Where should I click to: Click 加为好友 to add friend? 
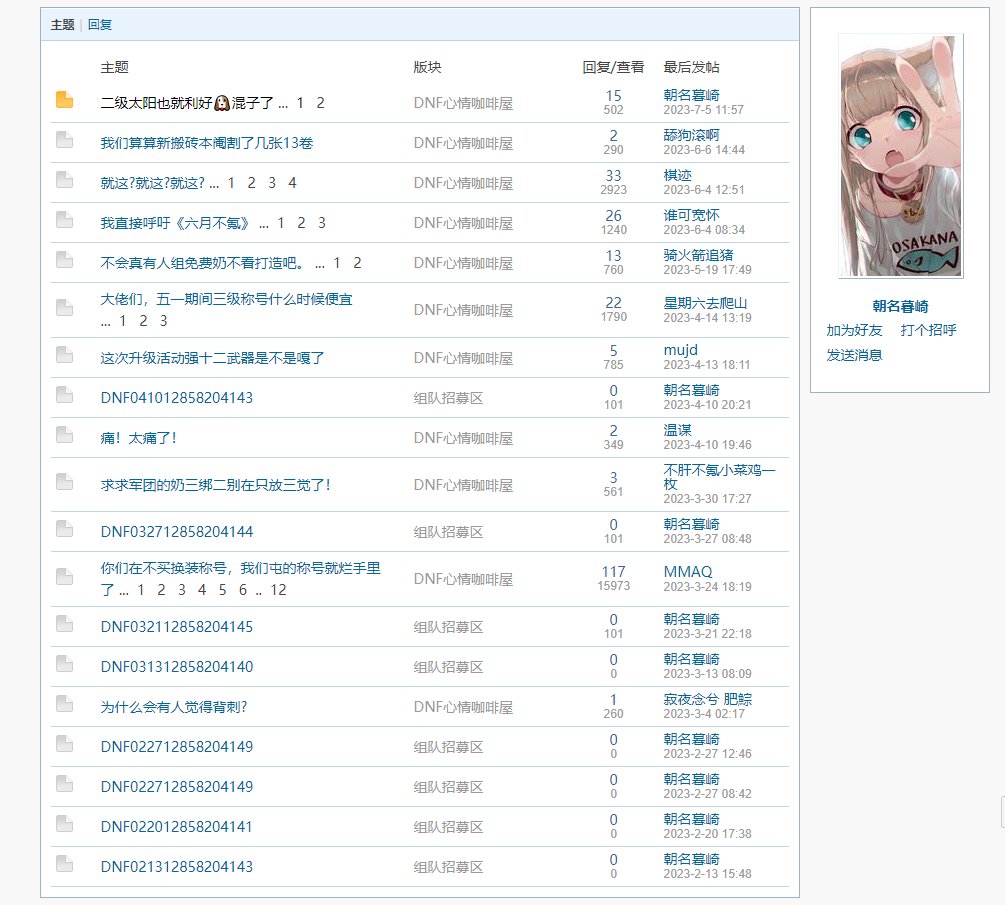tap(854, 330)
